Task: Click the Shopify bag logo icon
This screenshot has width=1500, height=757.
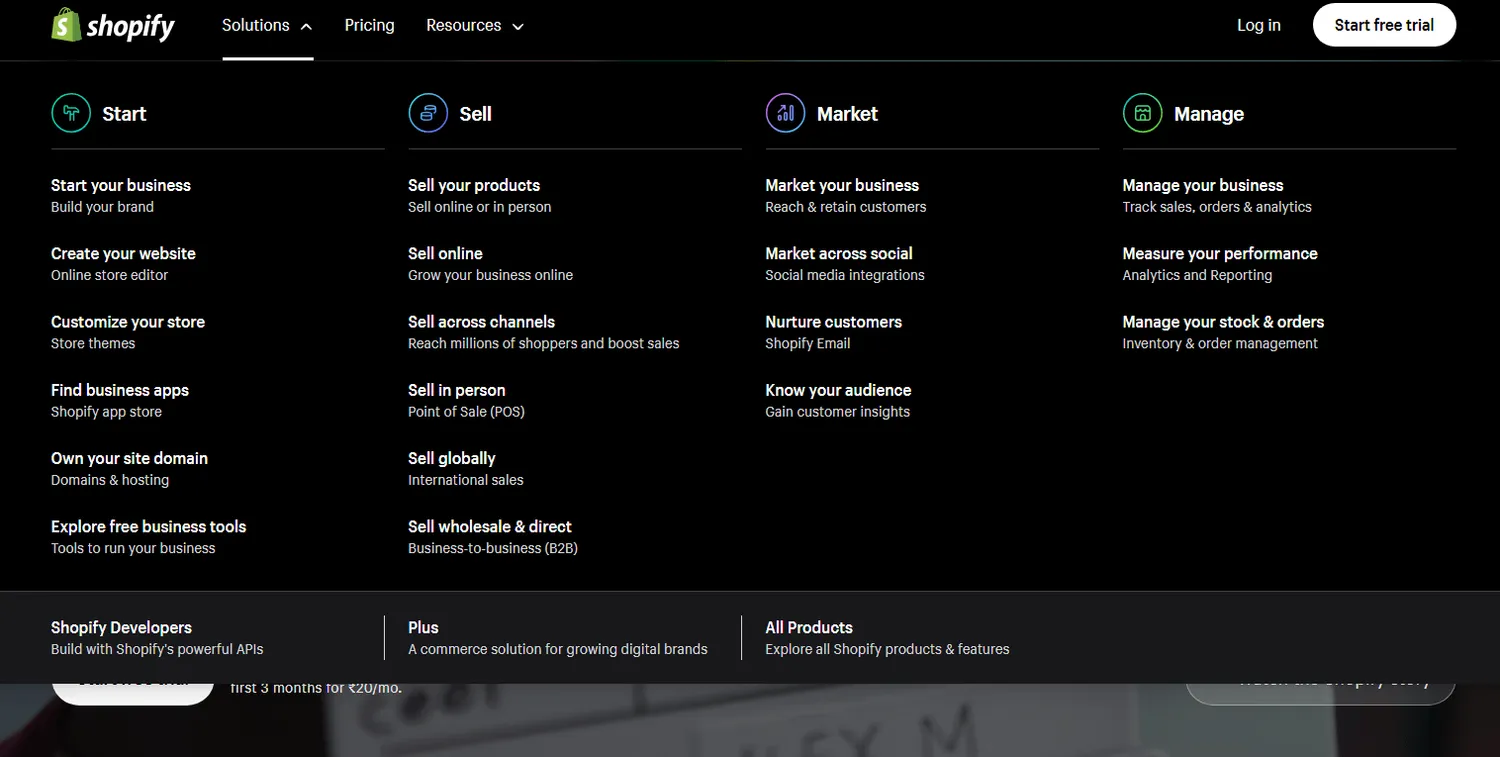Action: click(x=66, y=25)
